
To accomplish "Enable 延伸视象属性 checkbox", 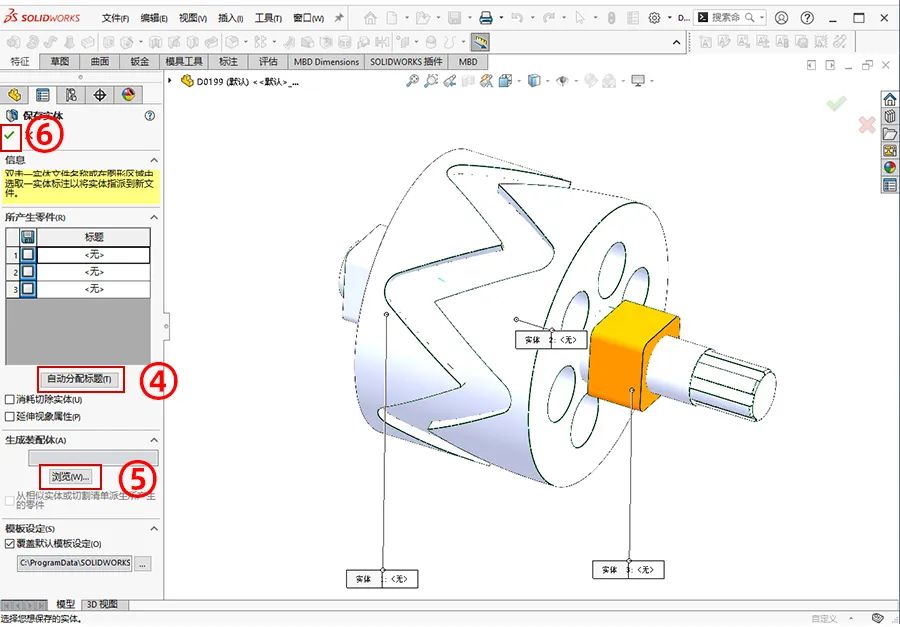I will pyautogui.click(x=10, y=416).
